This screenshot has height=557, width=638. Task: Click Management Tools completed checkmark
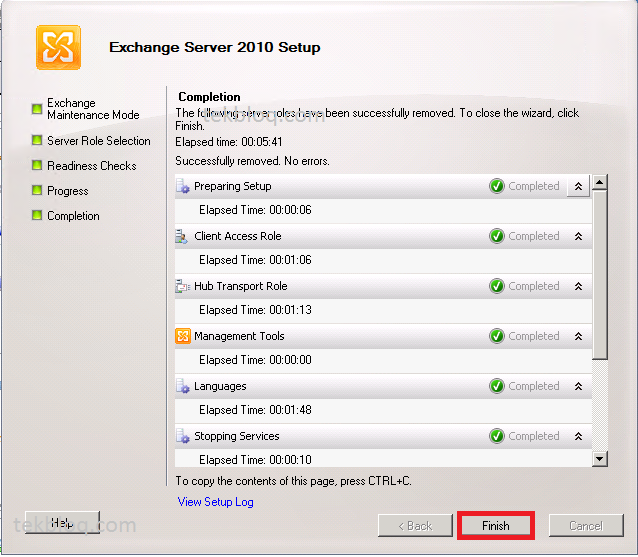[x=497, y=336]
